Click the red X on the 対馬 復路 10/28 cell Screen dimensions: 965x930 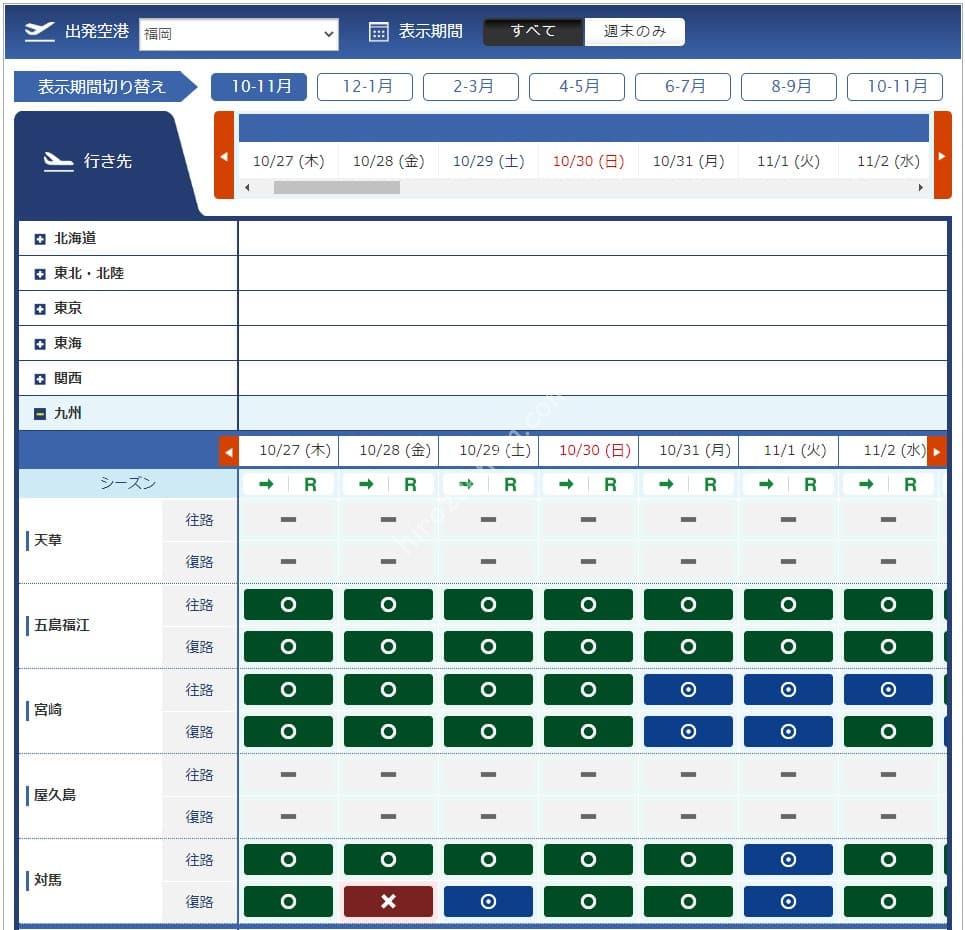(x=388, y=901)
